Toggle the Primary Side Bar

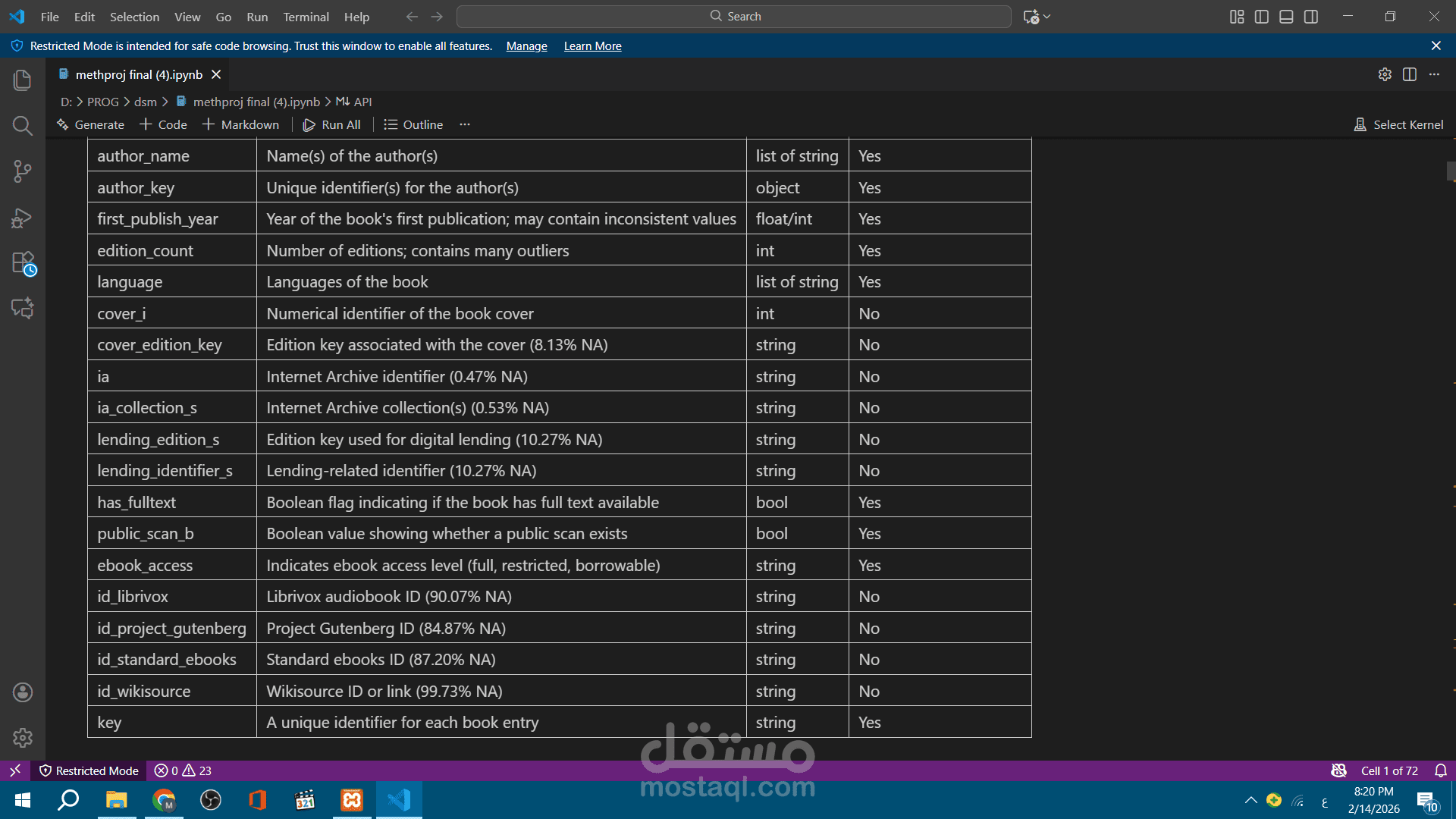coord(1262,17)
